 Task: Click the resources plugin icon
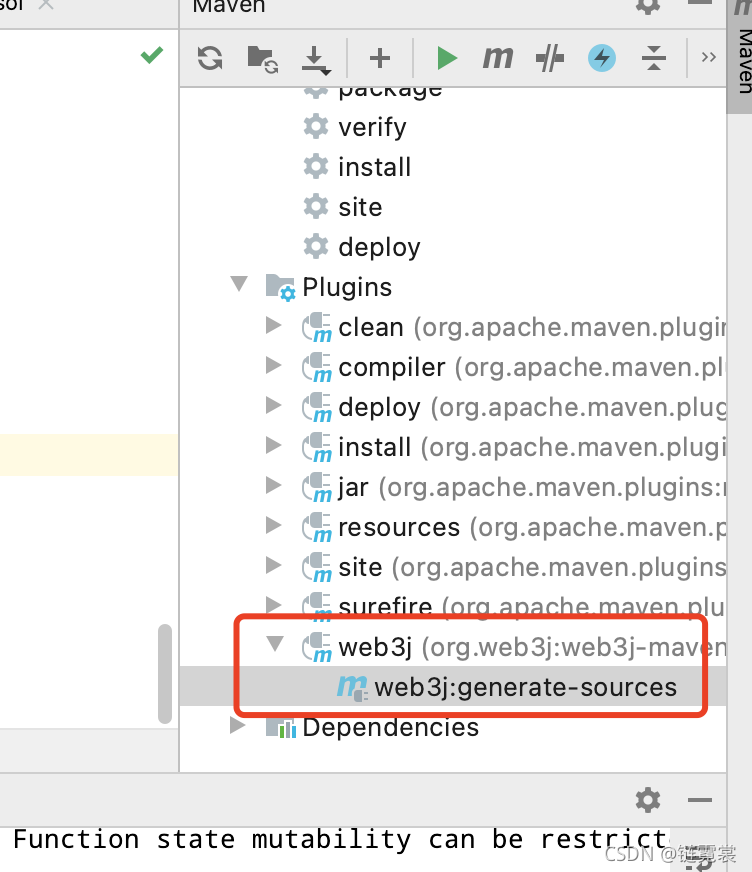316,528
